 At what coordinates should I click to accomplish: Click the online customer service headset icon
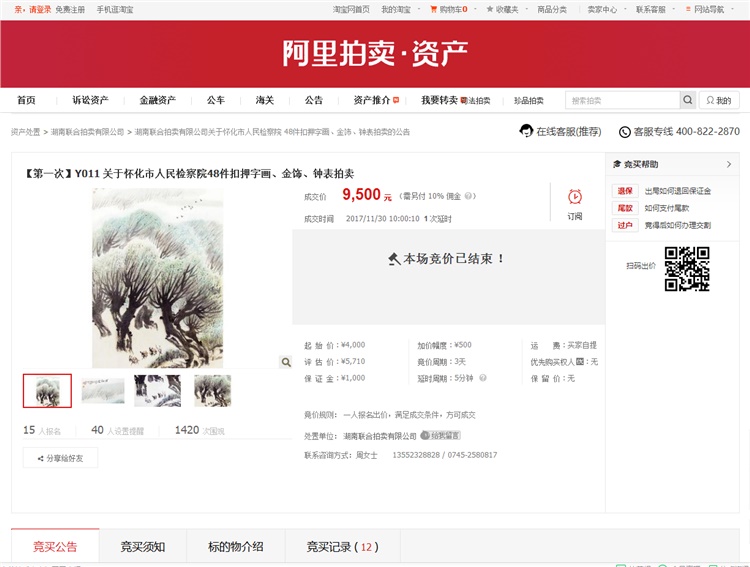[526, 131]
